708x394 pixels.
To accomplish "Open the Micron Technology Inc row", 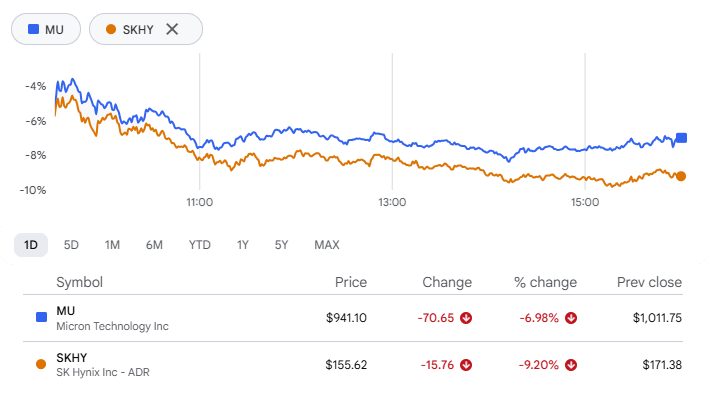I will click(x=353, y=318).
